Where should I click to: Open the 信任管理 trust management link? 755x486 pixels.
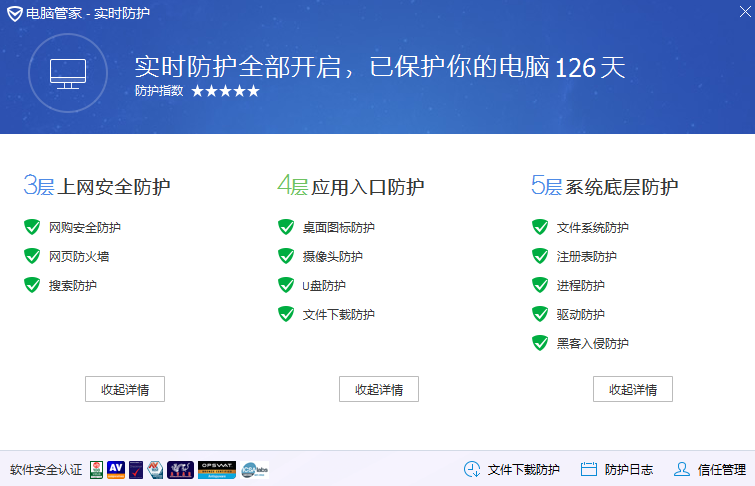722,470
